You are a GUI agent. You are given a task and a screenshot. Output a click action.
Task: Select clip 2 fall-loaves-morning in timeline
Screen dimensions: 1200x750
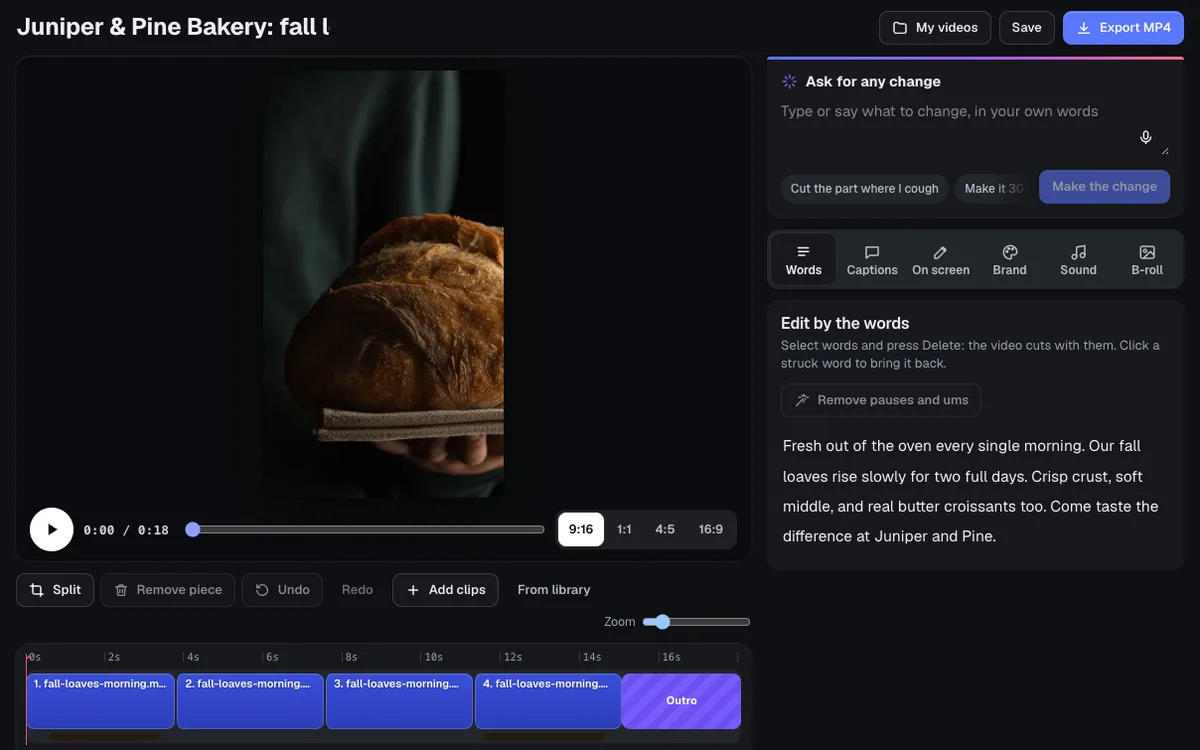tap(250, 701)
